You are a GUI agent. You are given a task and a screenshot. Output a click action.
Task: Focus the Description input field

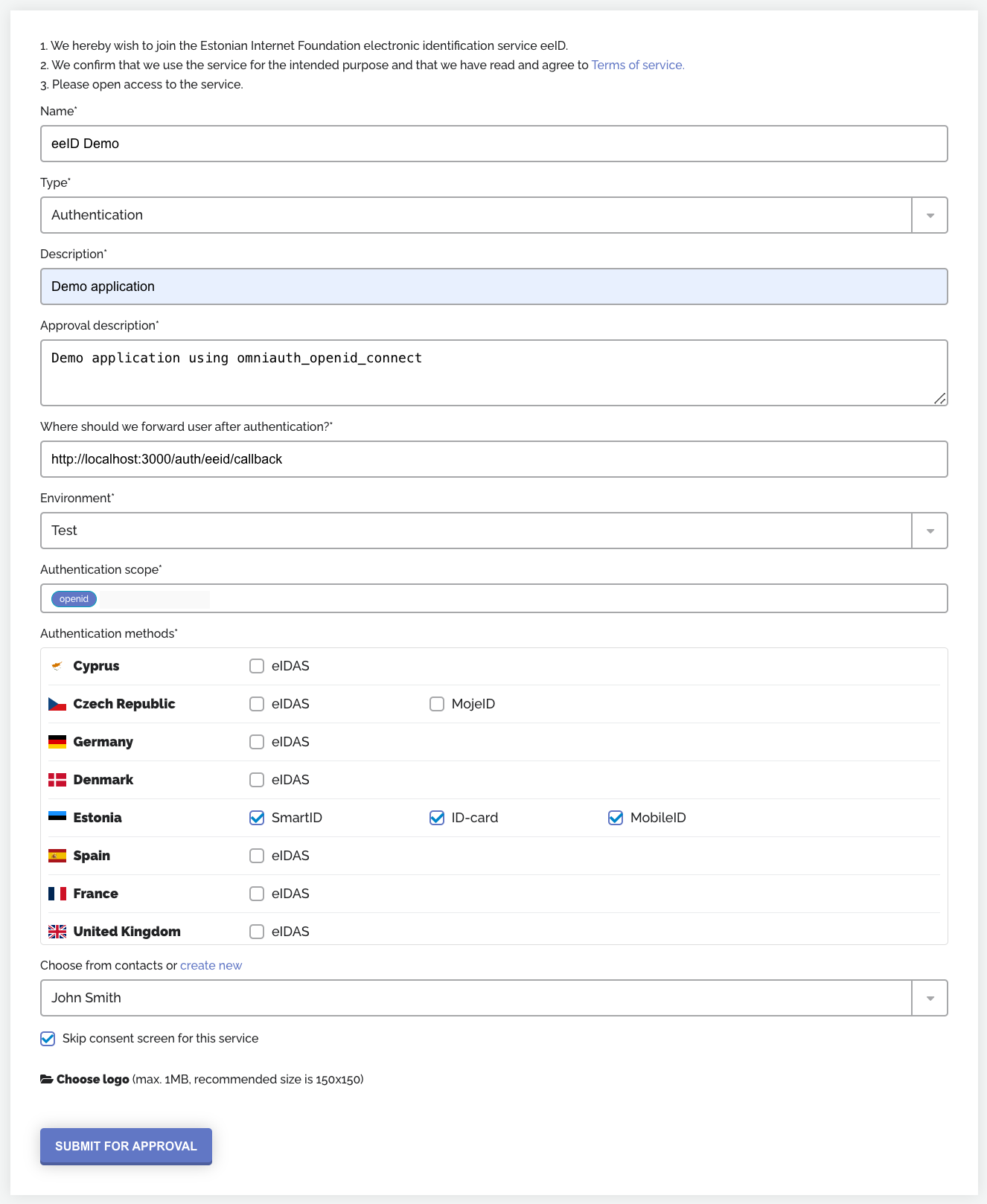(x=494, y=286)
